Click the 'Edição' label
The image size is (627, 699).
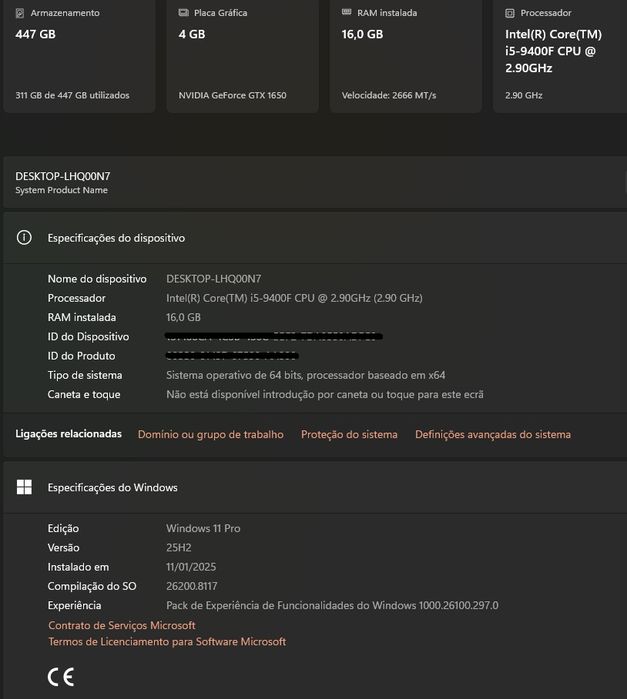pos(63,528)
